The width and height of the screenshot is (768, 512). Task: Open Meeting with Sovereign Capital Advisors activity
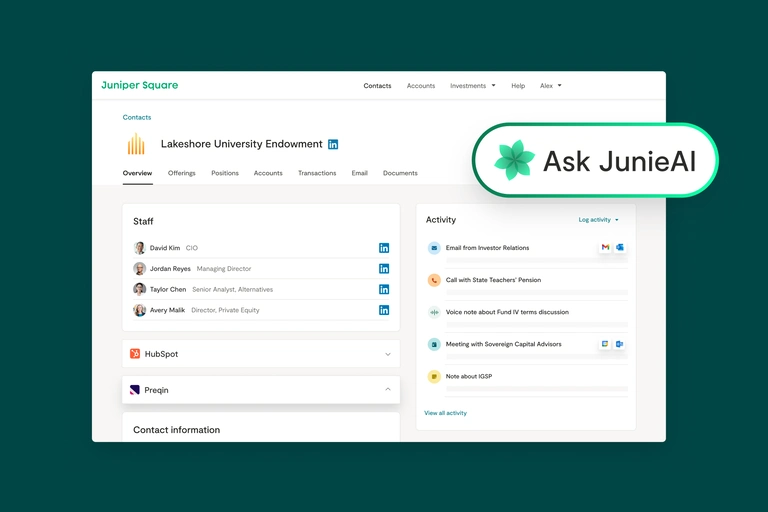[504, 344]
